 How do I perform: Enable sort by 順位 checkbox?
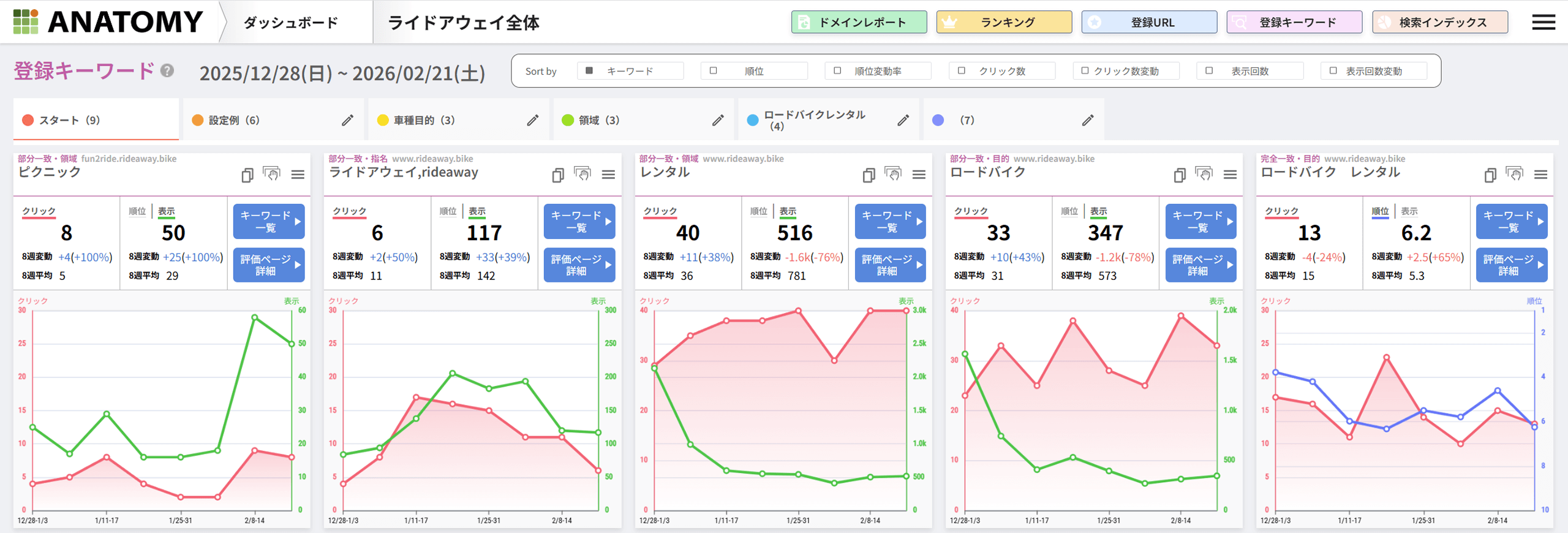coord(713,71)
